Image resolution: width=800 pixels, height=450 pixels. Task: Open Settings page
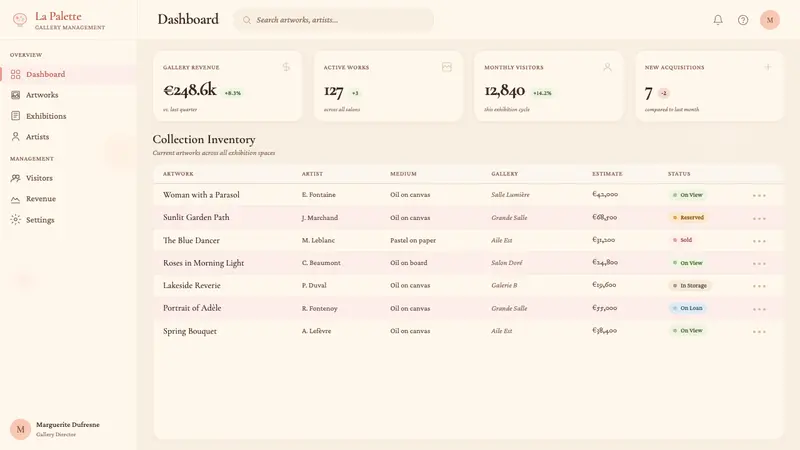(68, 220)
